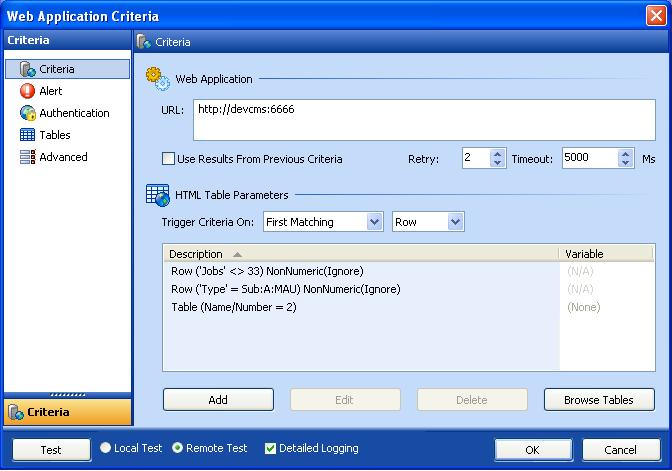Click the Criteria icon in sidebar
Image resolution: width=672 pixels, height=471 pixels.
pyautogui.click(x=27, y=69)
